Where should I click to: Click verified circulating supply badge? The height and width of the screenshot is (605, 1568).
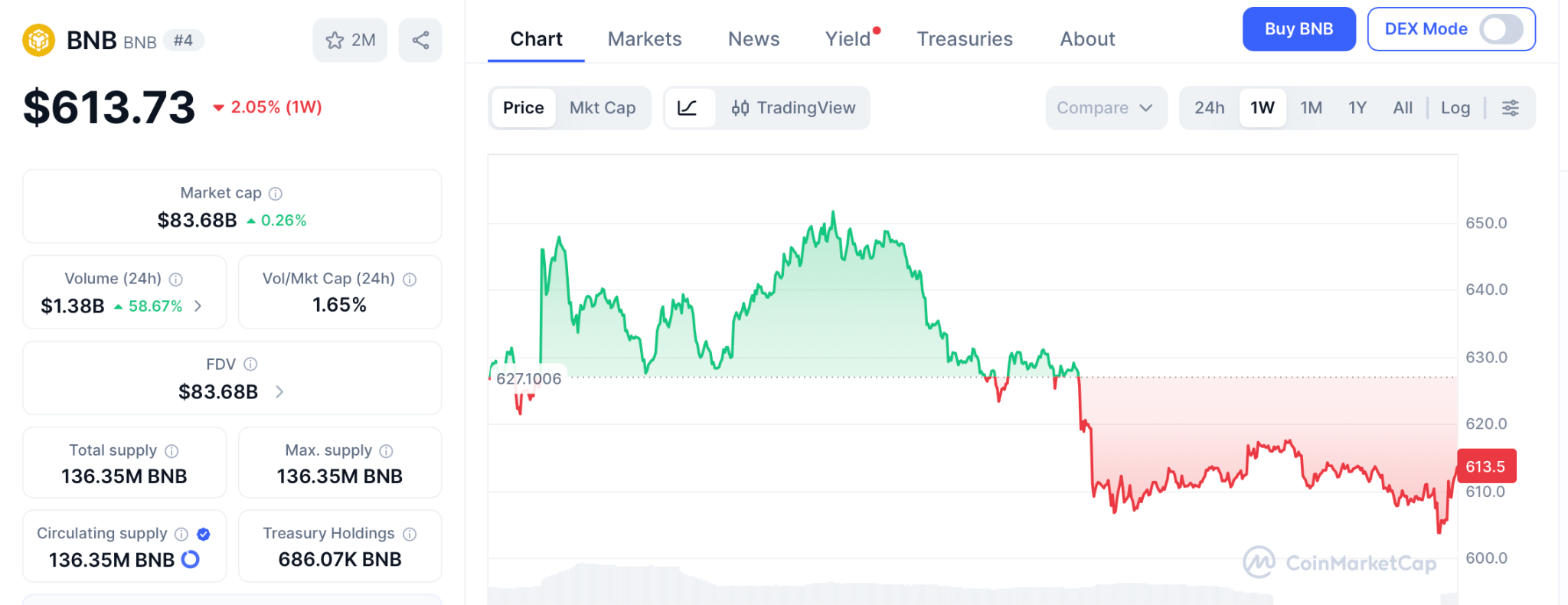204,534
